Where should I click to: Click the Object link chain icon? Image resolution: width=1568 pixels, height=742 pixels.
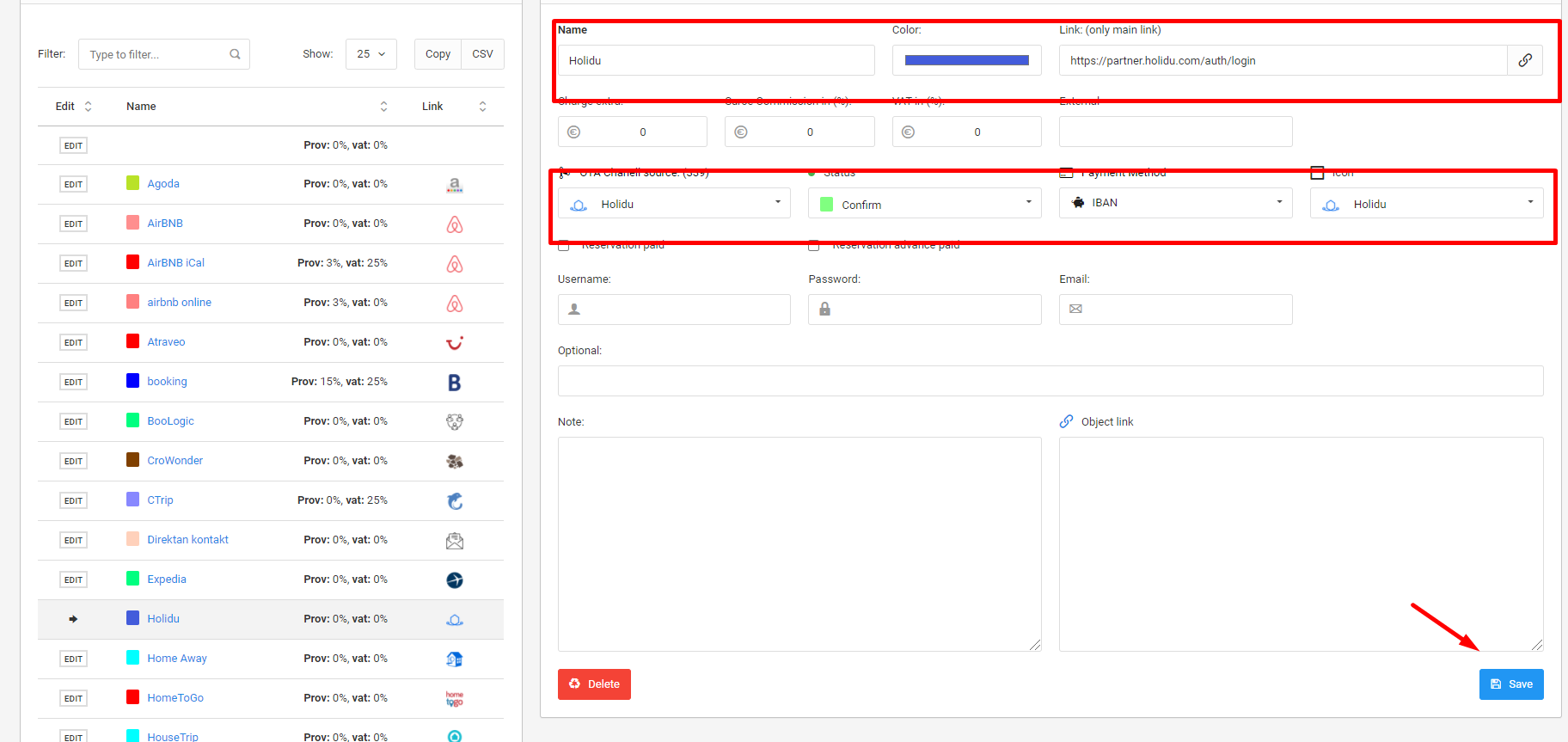(x=1066, y=421)
